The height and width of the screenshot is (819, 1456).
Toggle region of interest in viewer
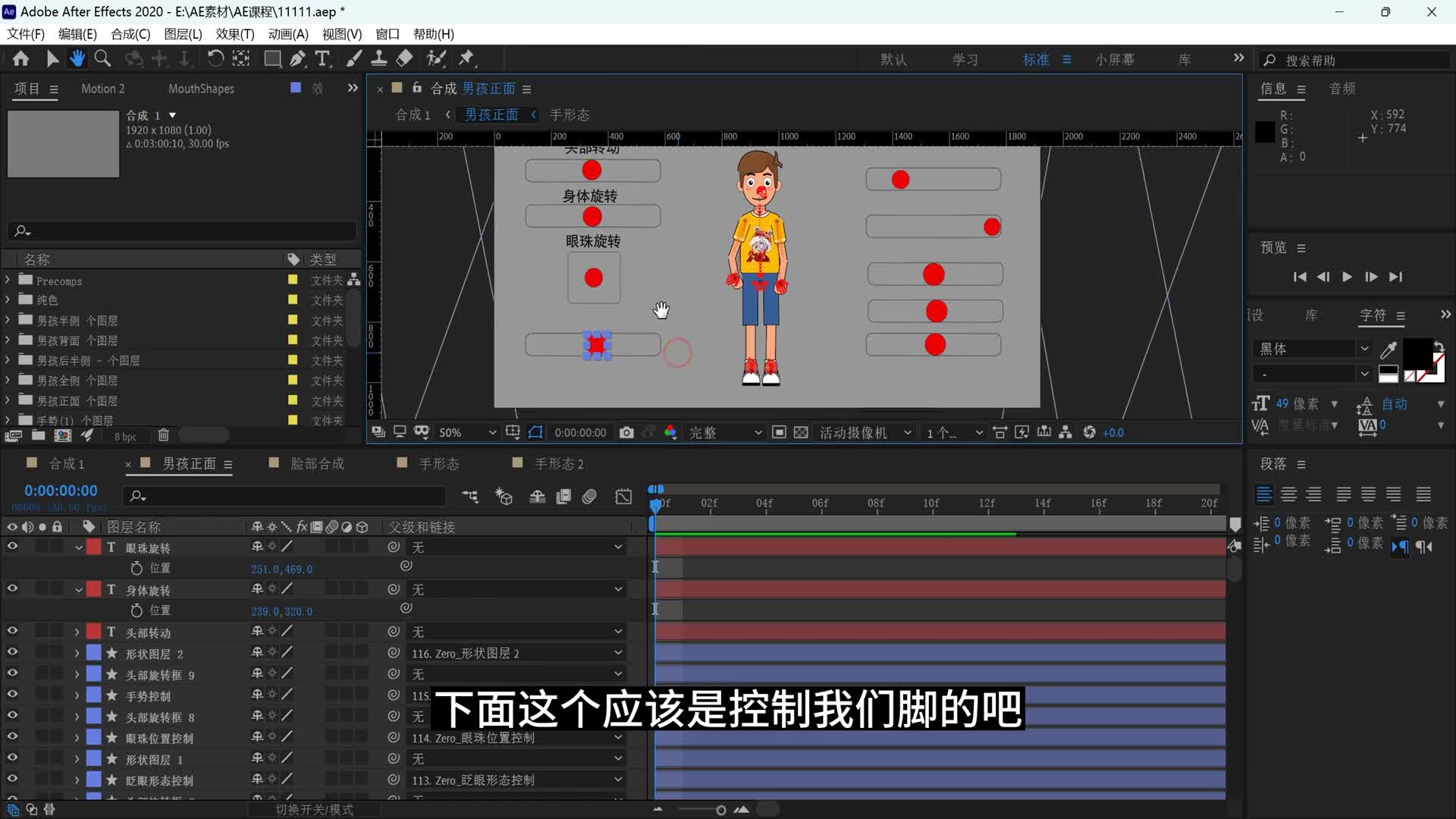tap(779, 432)
